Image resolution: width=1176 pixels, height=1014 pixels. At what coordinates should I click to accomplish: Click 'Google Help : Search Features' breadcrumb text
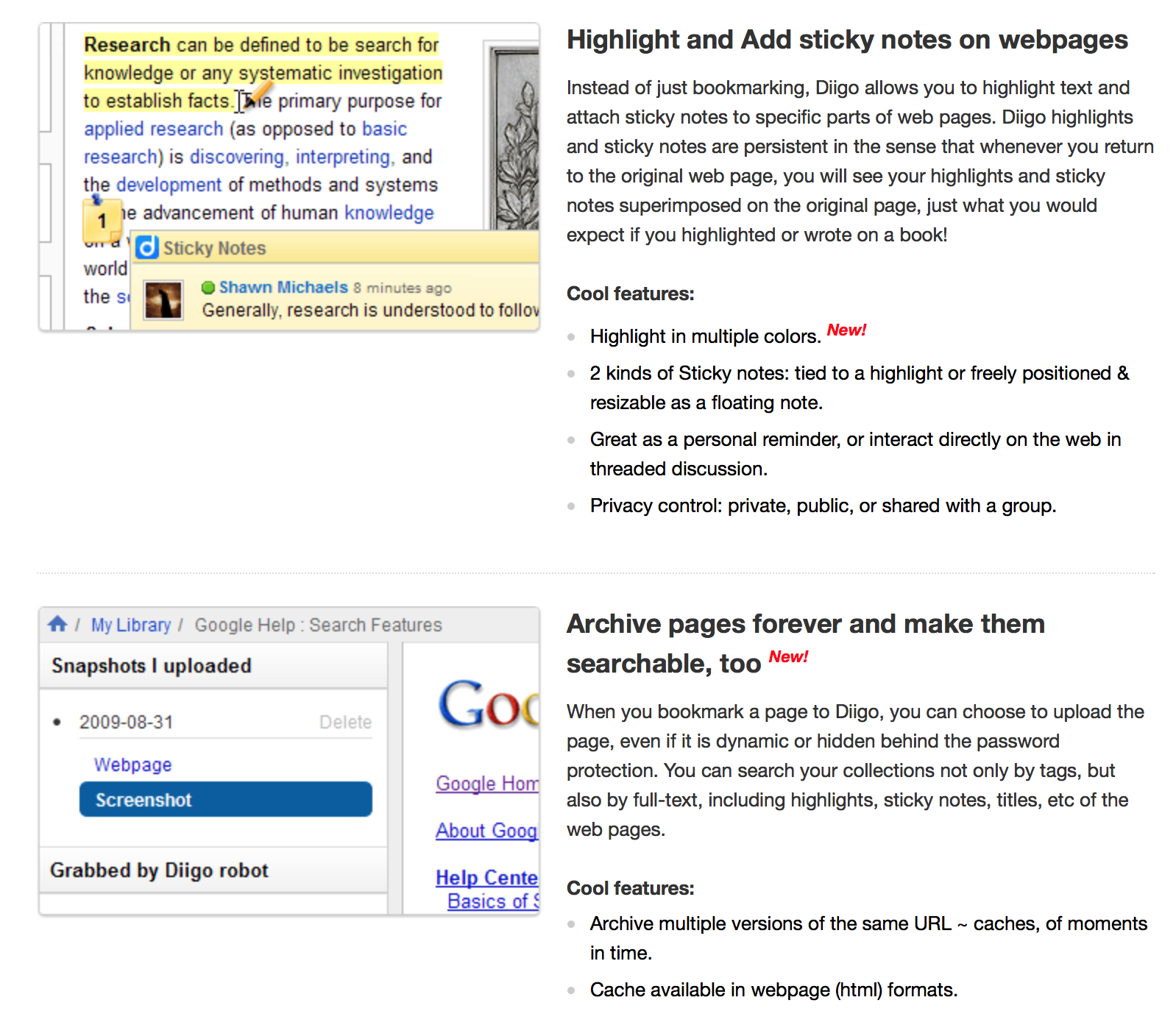[x=318, y=625]
